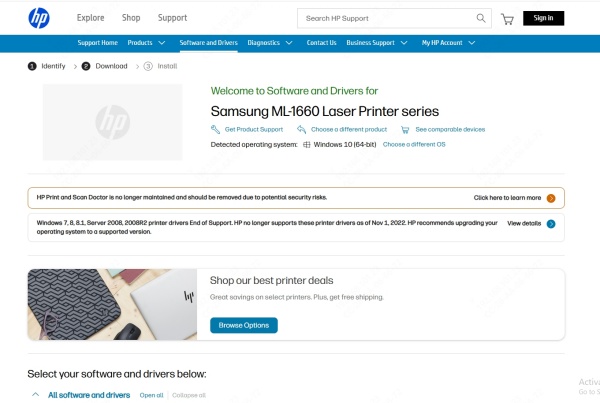Click the All software and drivers heading

click(89, 395)
